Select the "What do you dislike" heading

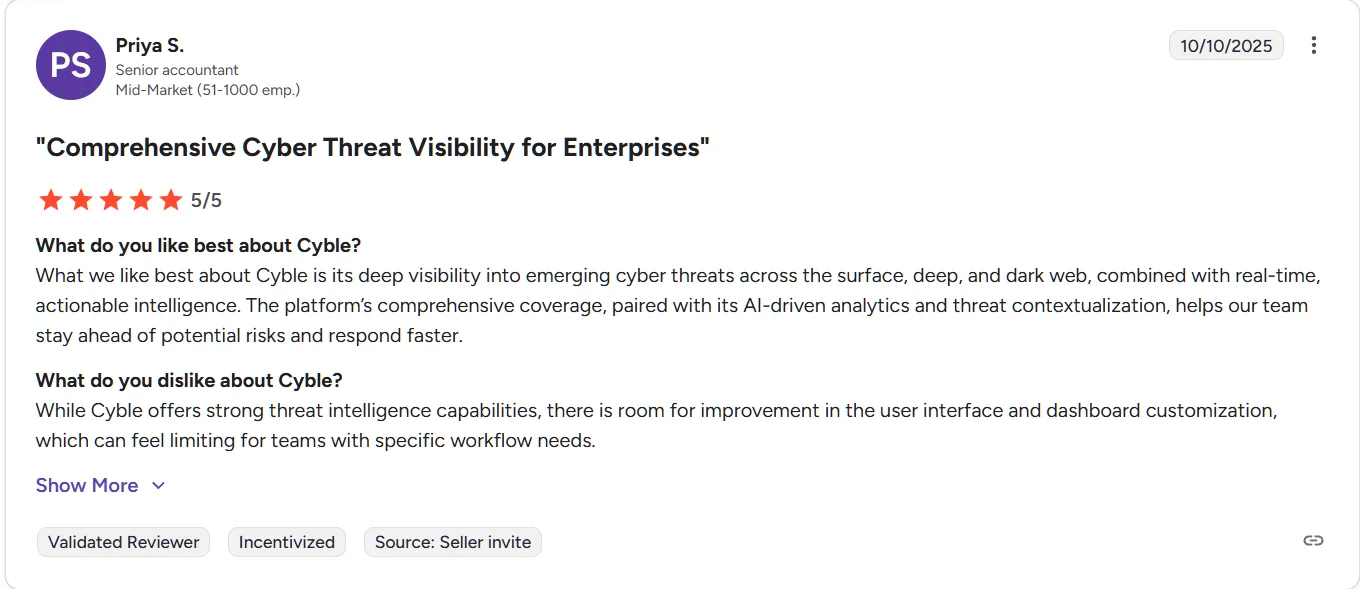pyautogui.click(x=189, y=380)
